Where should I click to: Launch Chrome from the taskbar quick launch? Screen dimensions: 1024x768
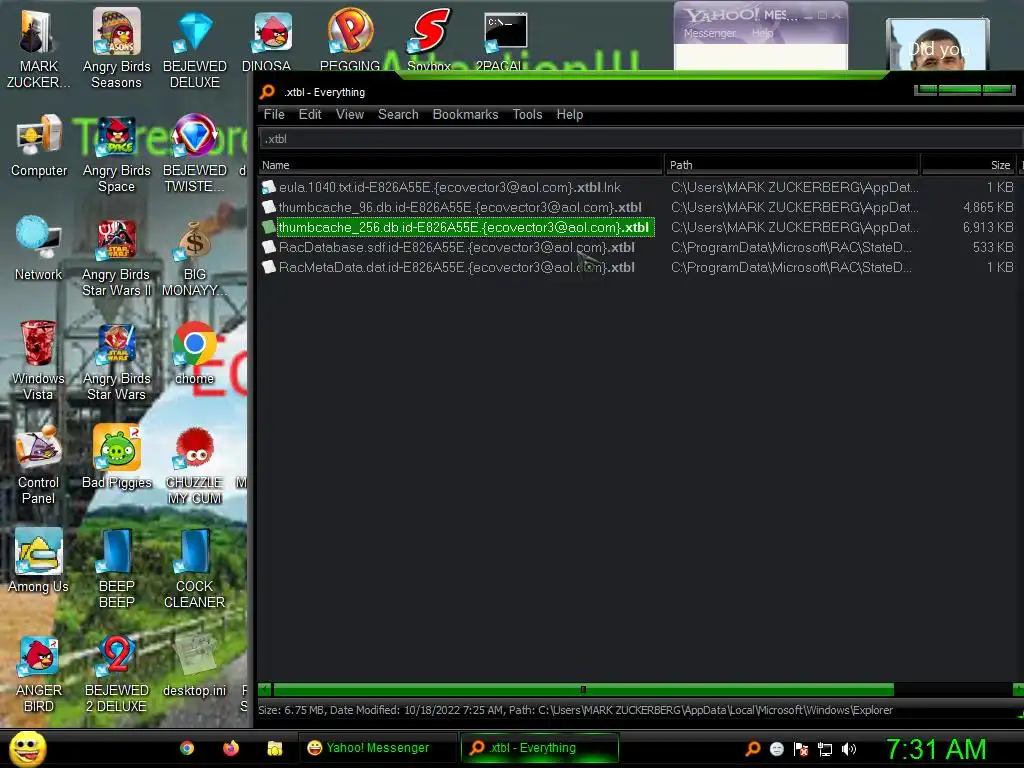pyautogui.click(x=187, y=748)
